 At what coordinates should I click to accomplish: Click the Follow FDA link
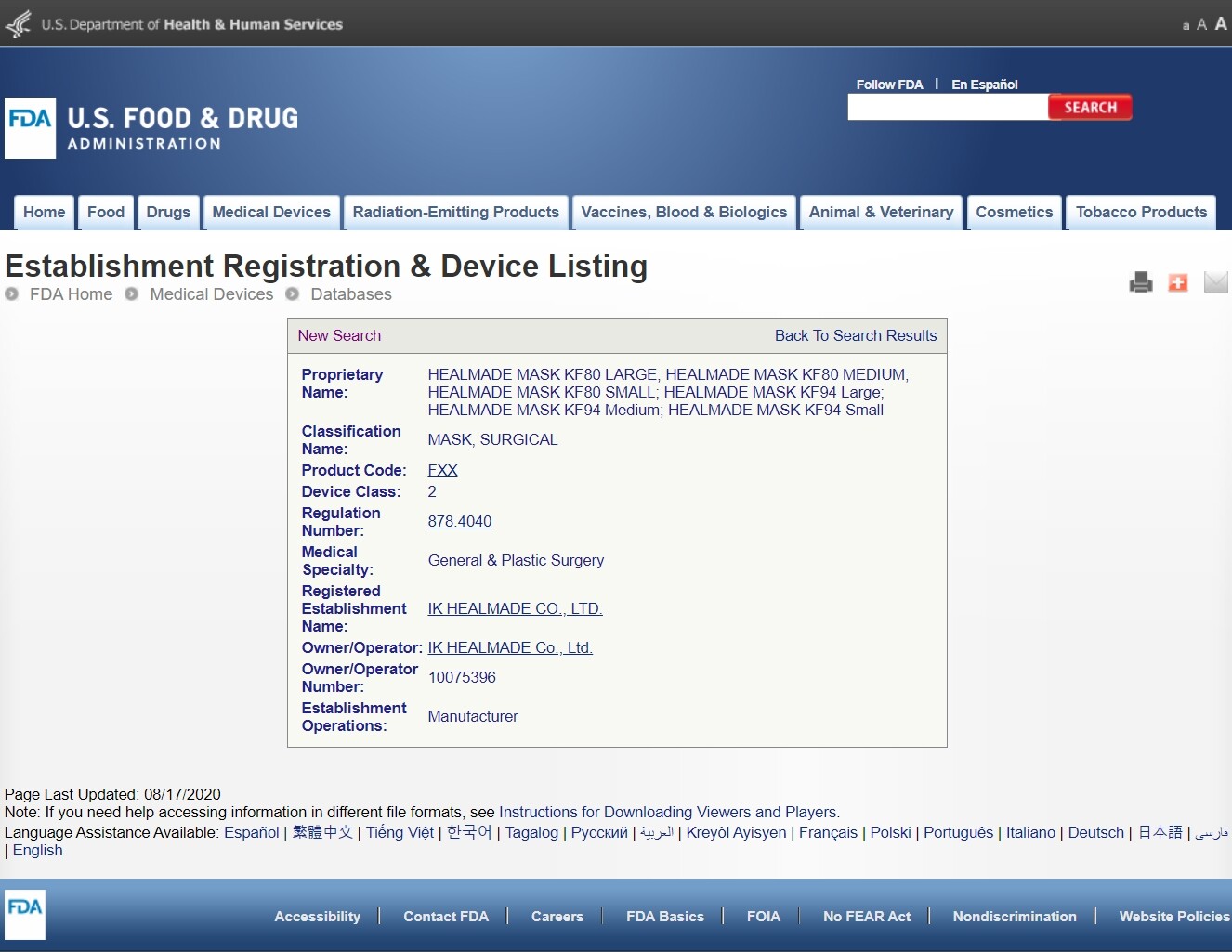[889, 85]
